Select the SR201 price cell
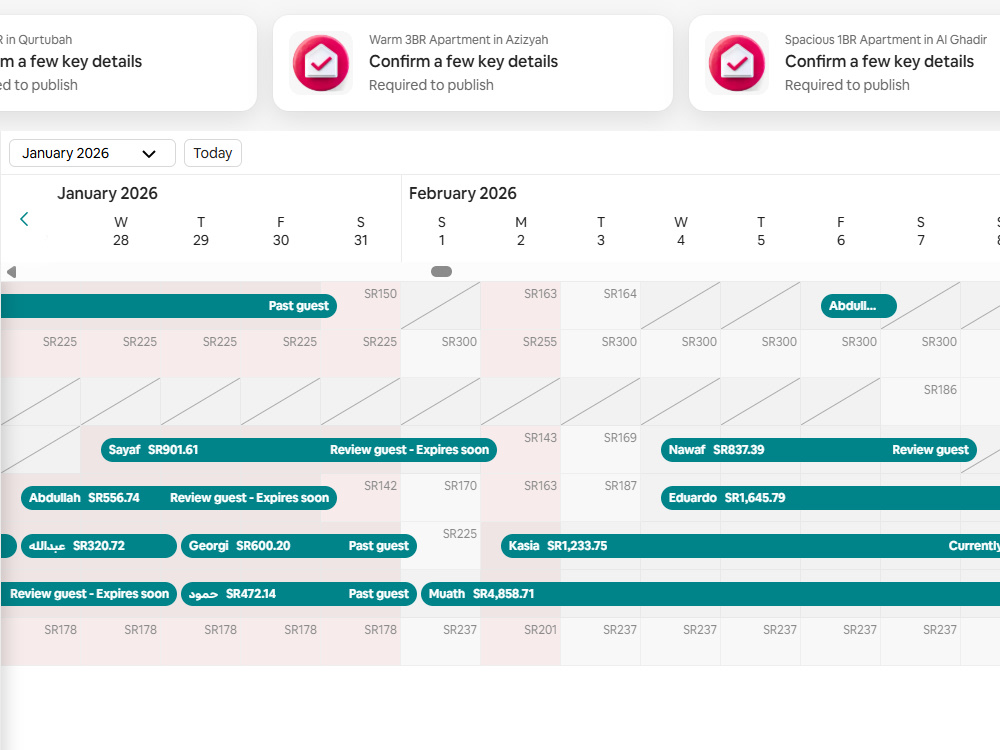 click(521, 642)
